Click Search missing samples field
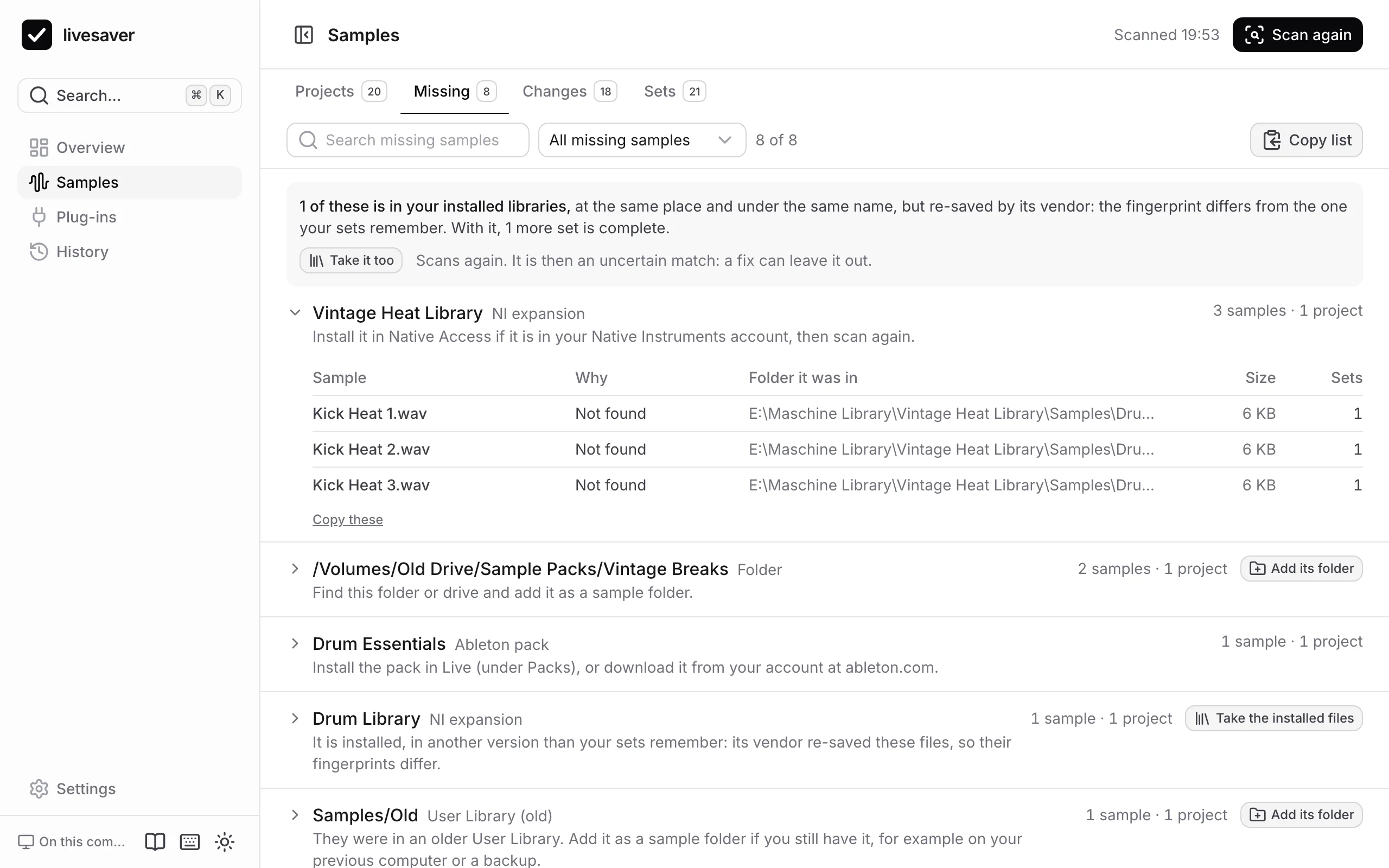The image size is (1389, 868). tap(407, 140)
